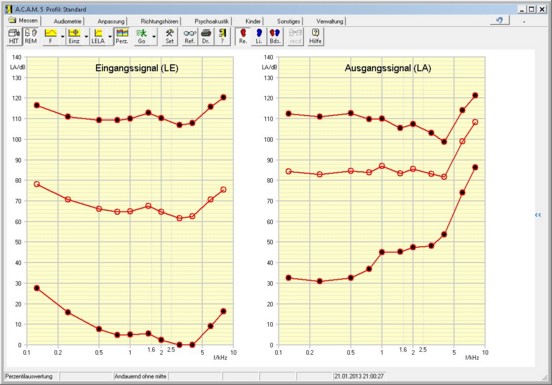Viewport: 552px width, 385px height.
Task: Open the Set settings tool
Action: 170,37
